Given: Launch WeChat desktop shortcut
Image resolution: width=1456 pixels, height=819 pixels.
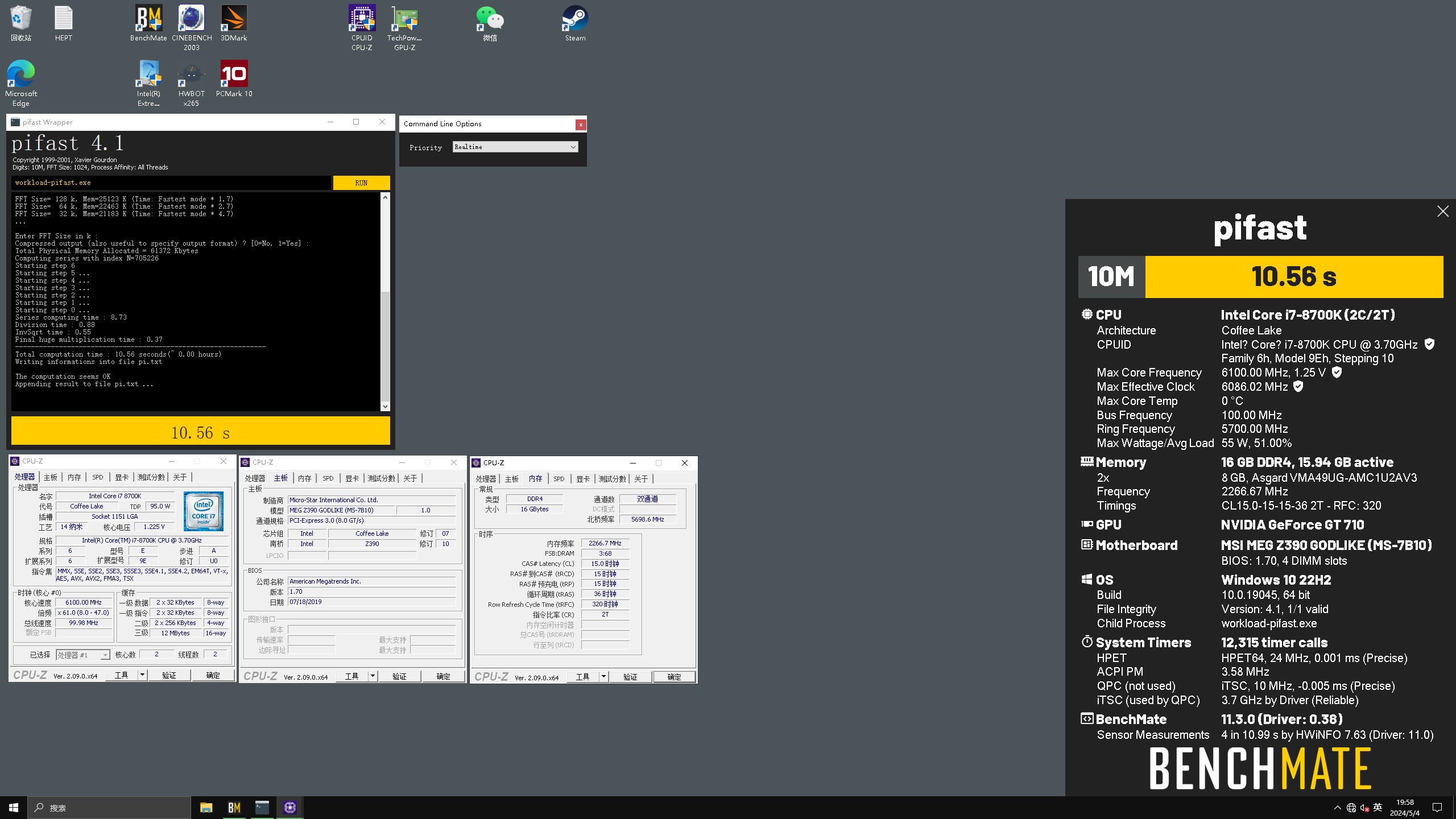Looking at the screenshot, I should (x=490, y=24).
